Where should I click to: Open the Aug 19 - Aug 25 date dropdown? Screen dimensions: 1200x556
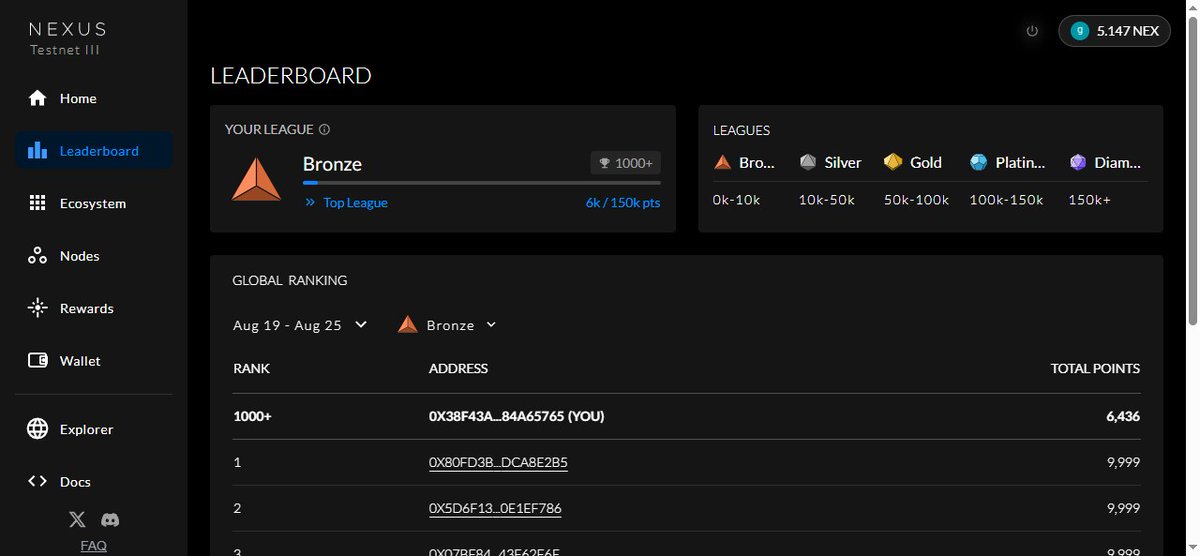pyautogui.click(x=300, y=325)
